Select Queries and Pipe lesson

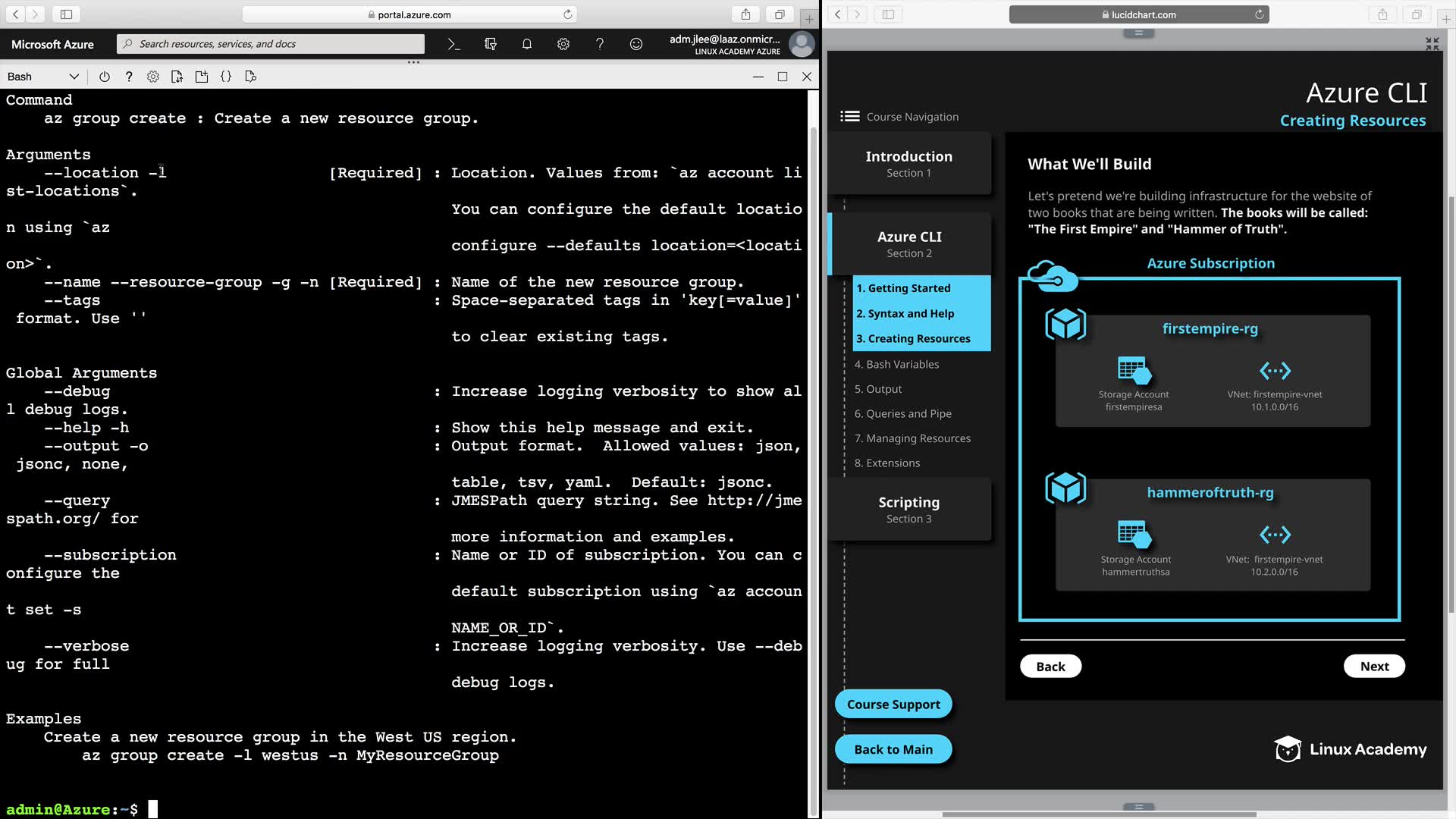pyautogui.click(x=902, y=413)
